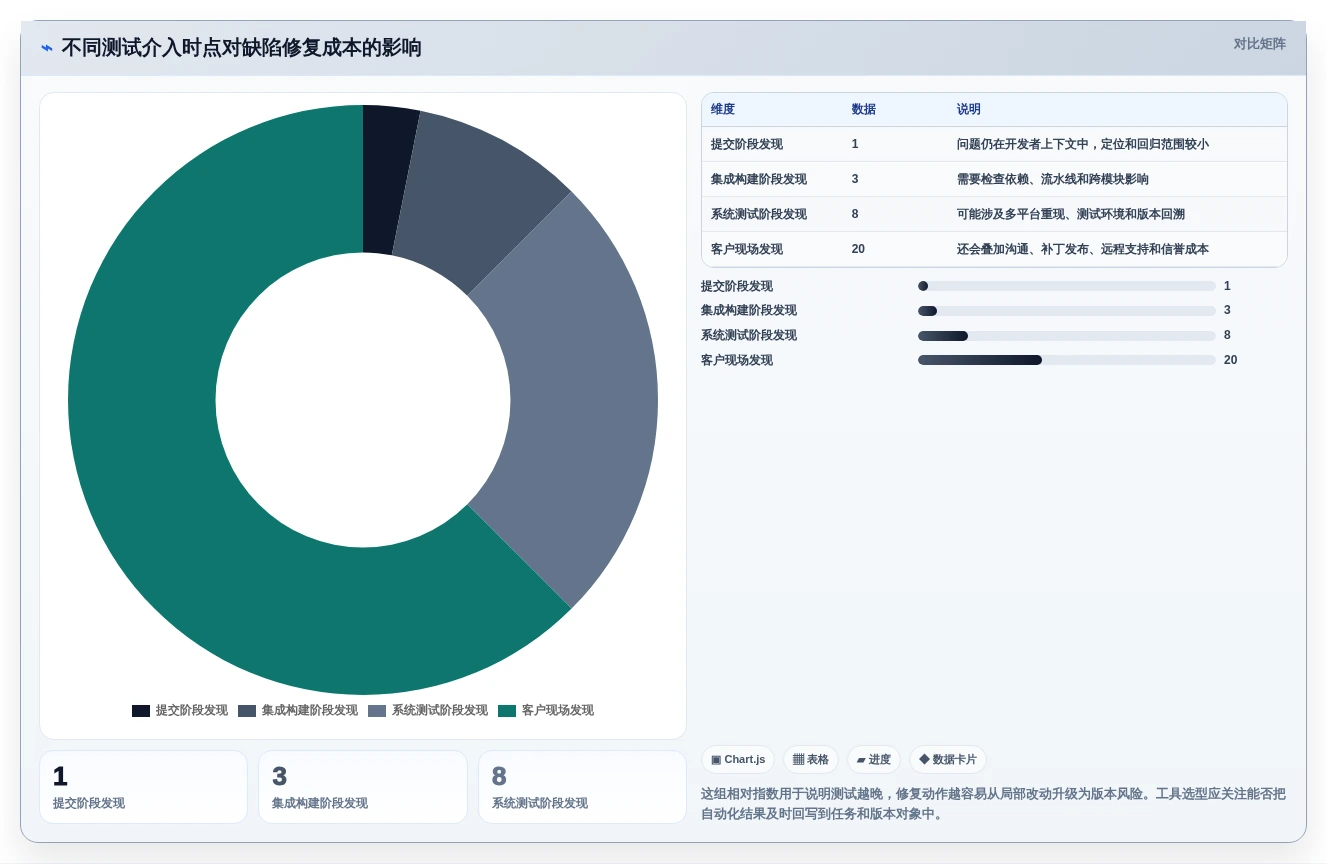Click the chart title 不同测试介入时点对缺陷修复成本的影响

(241, 48)
